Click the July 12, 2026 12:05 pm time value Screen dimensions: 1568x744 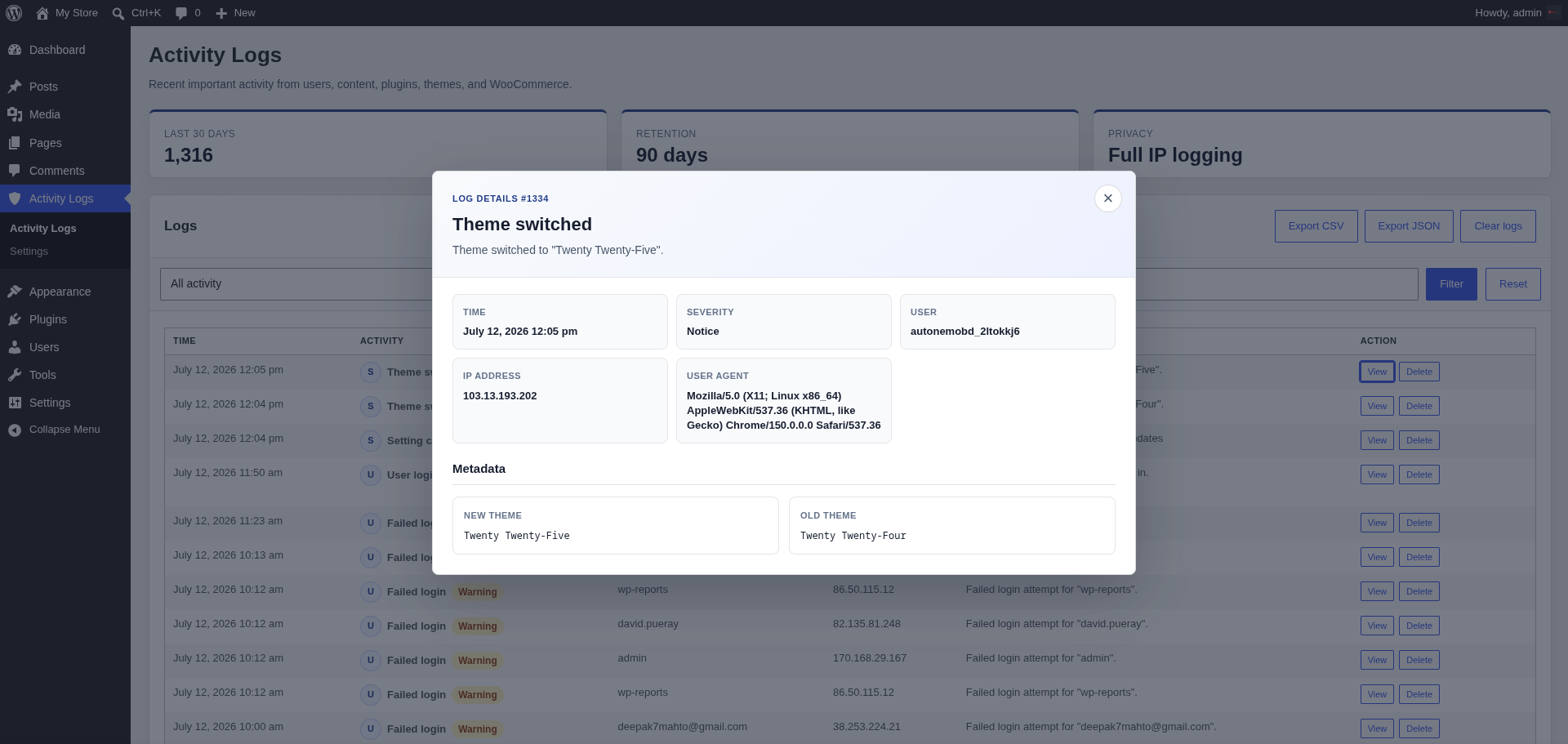520,332
